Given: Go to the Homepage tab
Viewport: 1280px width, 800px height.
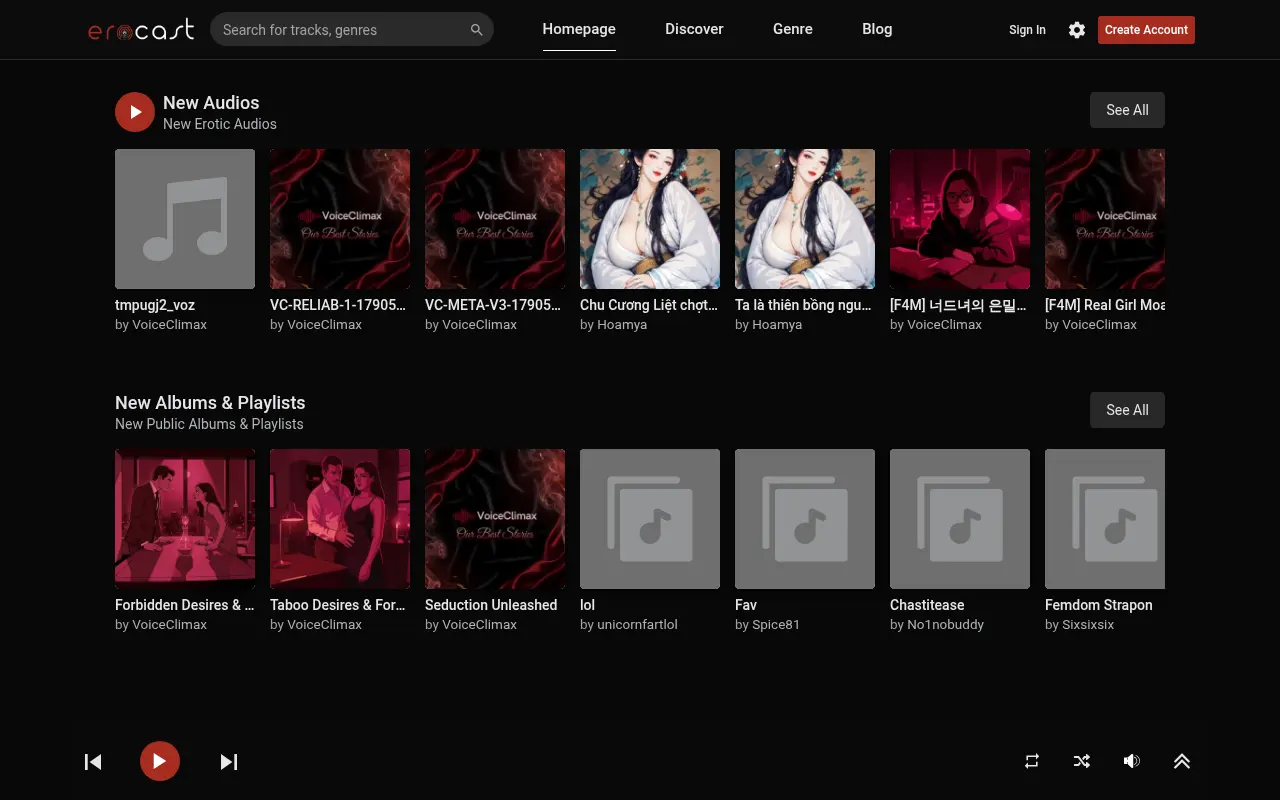Looking at the screenshot, I should pos(579,29).
